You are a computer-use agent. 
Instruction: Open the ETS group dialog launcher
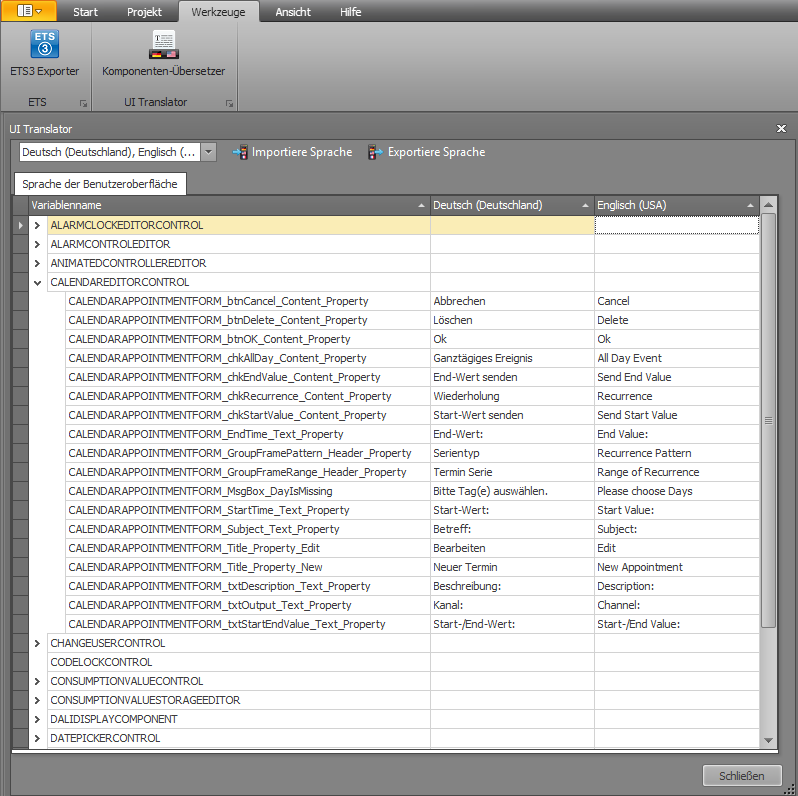click(83, 103)
